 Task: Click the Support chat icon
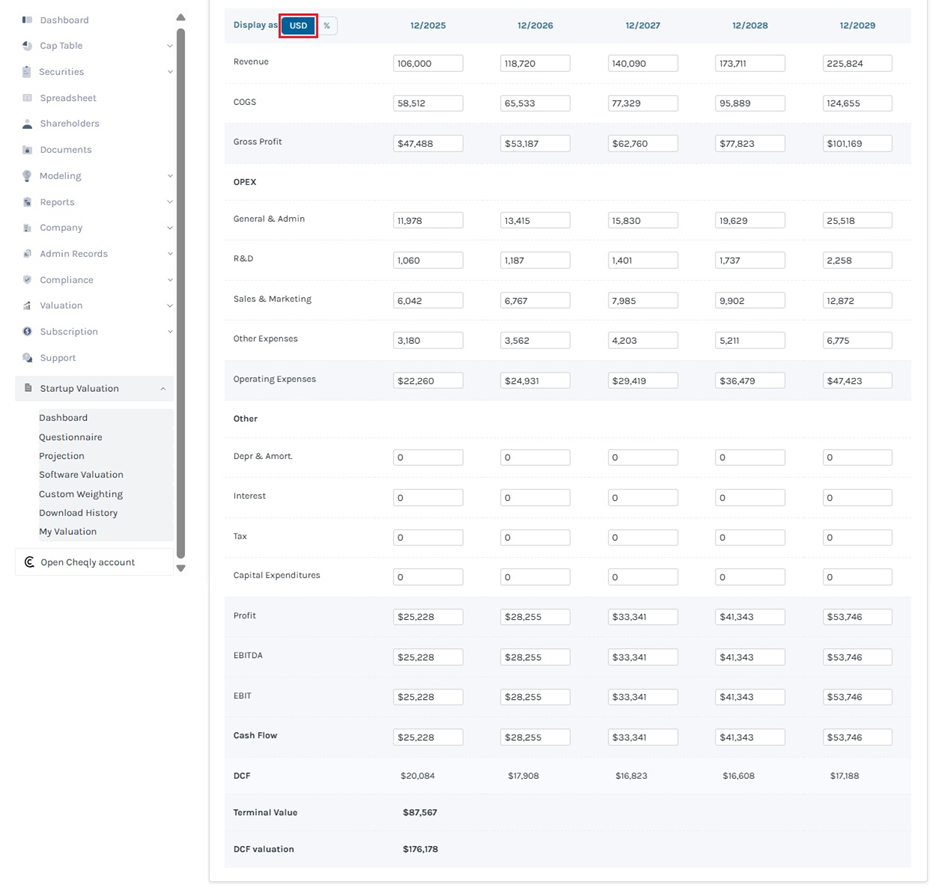point(27,358)
